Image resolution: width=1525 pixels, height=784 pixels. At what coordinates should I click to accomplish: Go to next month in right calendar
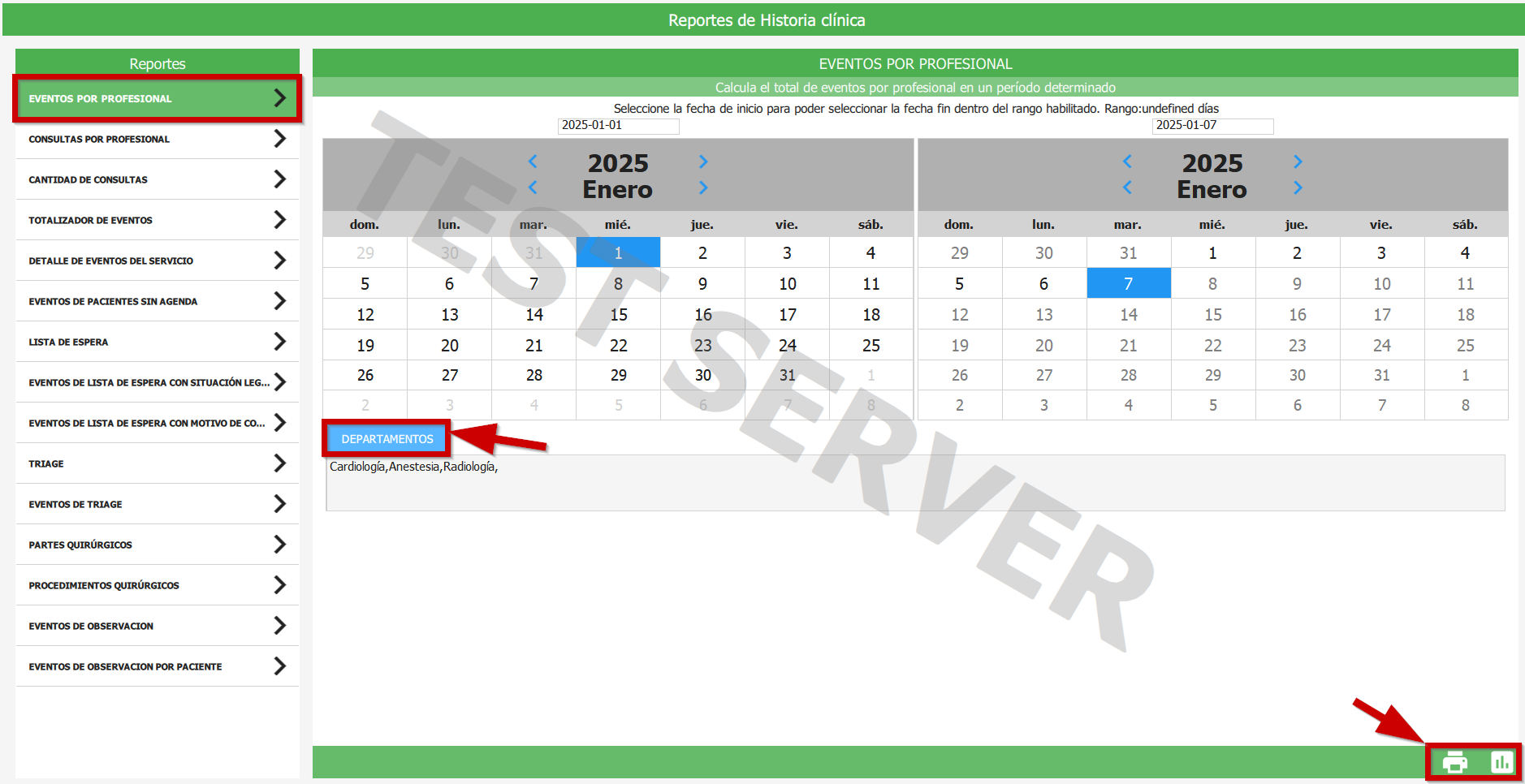pos(1298,188)
